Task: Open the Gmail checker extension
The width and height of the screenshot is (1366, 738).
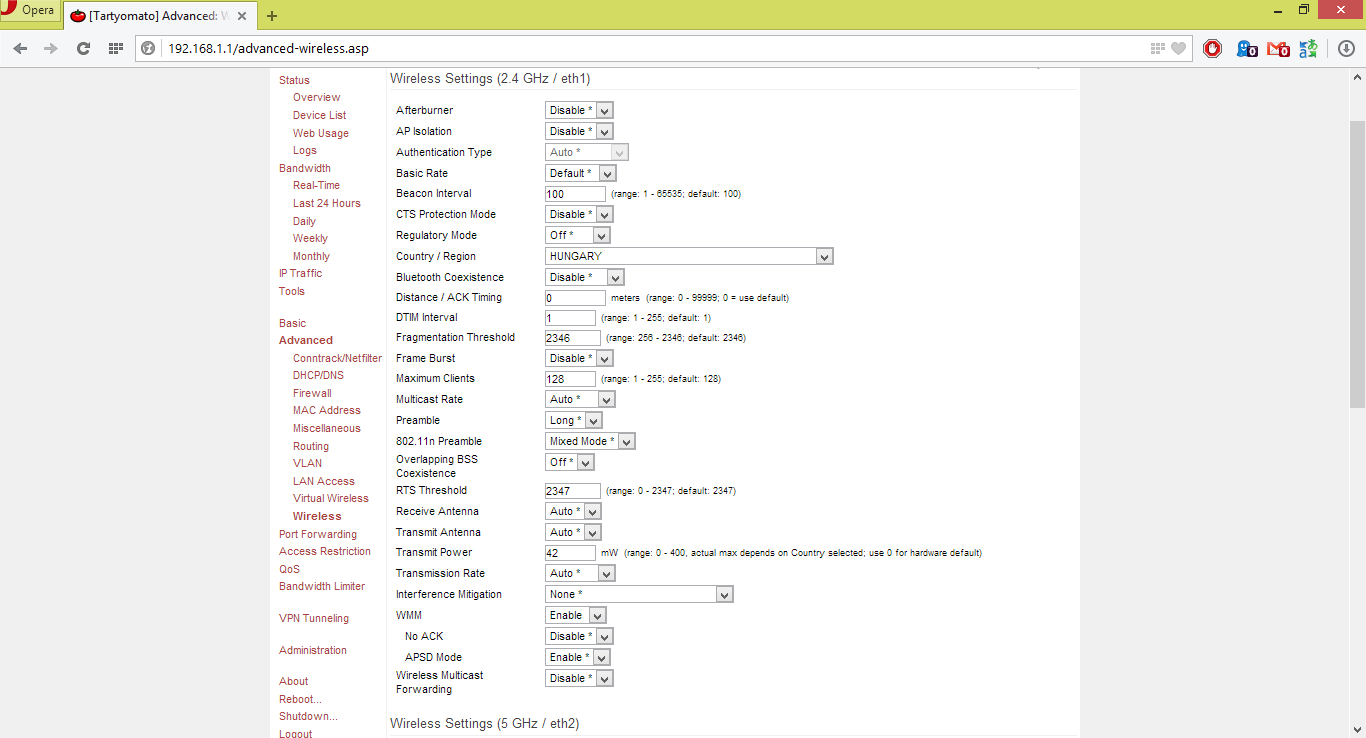Action: pos(1278,48)
